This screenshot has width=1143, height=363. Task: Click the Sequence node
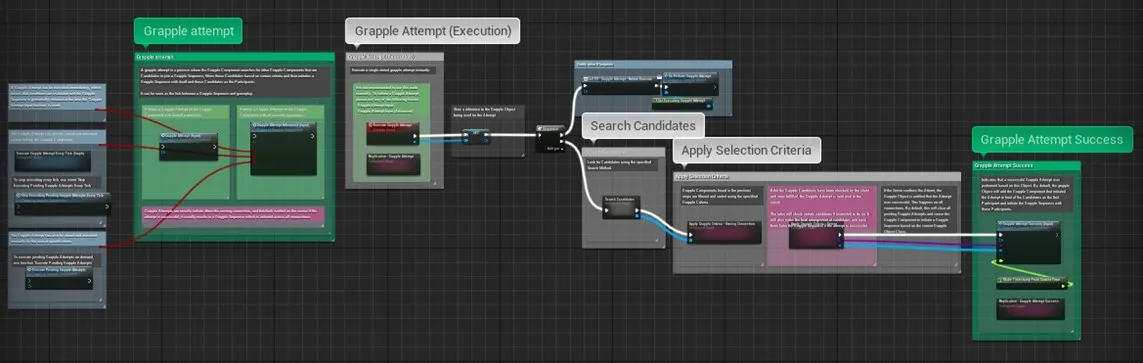point(550,138)
